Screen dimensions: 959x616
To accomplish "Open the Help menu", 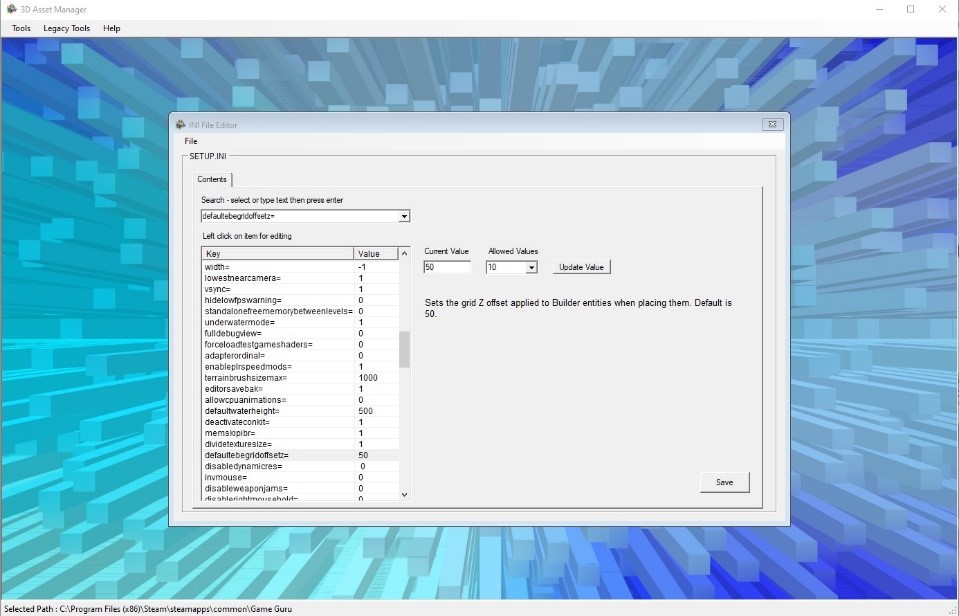I will click(x=112, y=28).
